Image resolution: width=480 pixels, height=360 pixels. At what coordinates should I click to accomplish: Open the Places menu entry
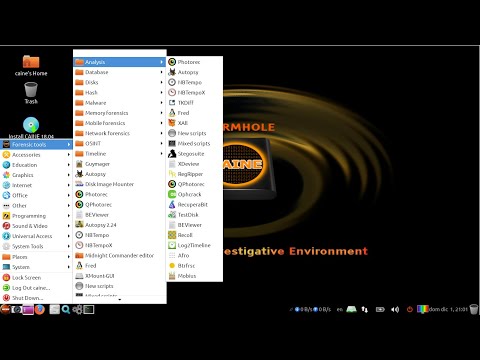pyautogui.click(x=36, y=257)
